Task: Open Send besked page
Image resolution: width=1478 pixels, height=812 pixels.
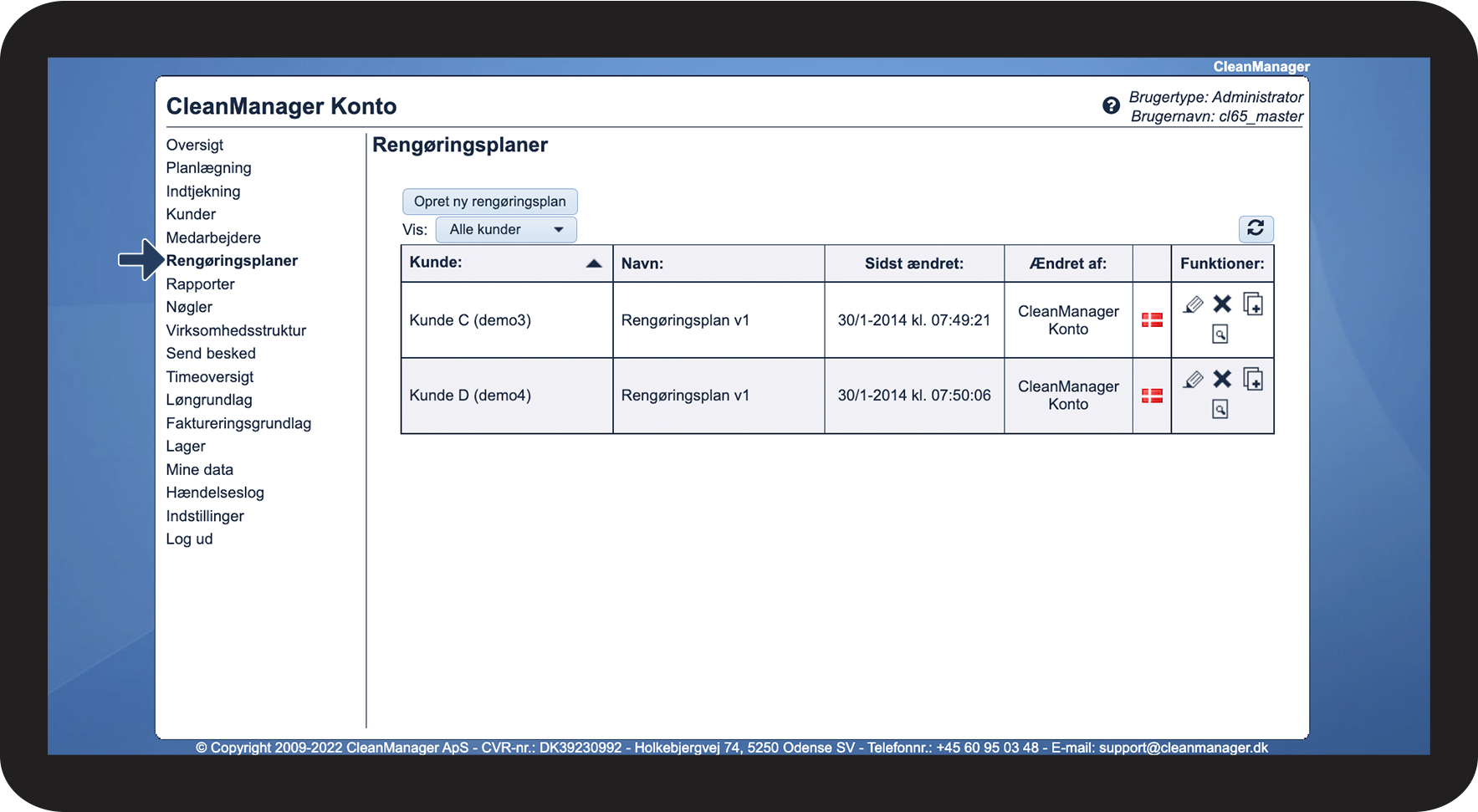Action: (211, 354)
